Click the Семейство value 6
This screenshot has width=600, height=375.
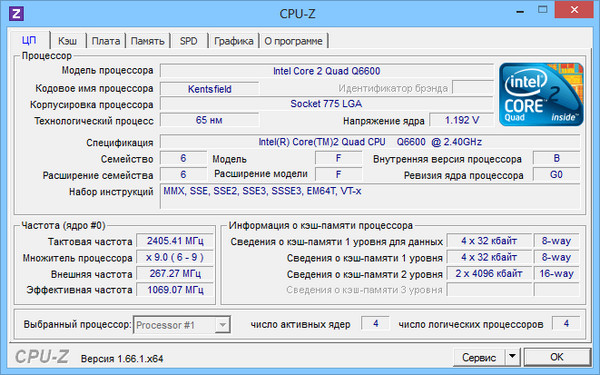184,158
